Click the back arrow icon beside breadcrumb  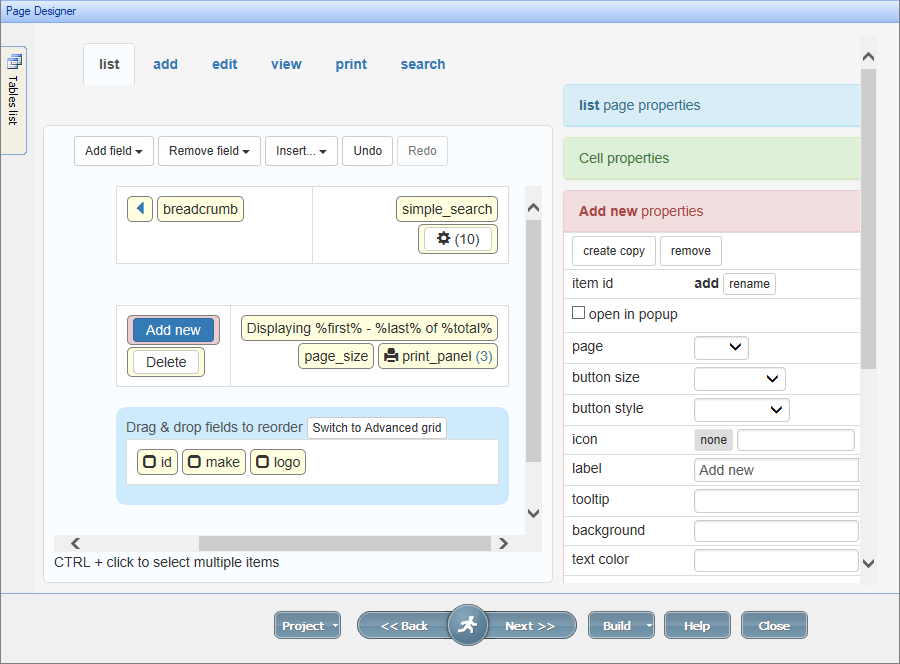(140, 209)
